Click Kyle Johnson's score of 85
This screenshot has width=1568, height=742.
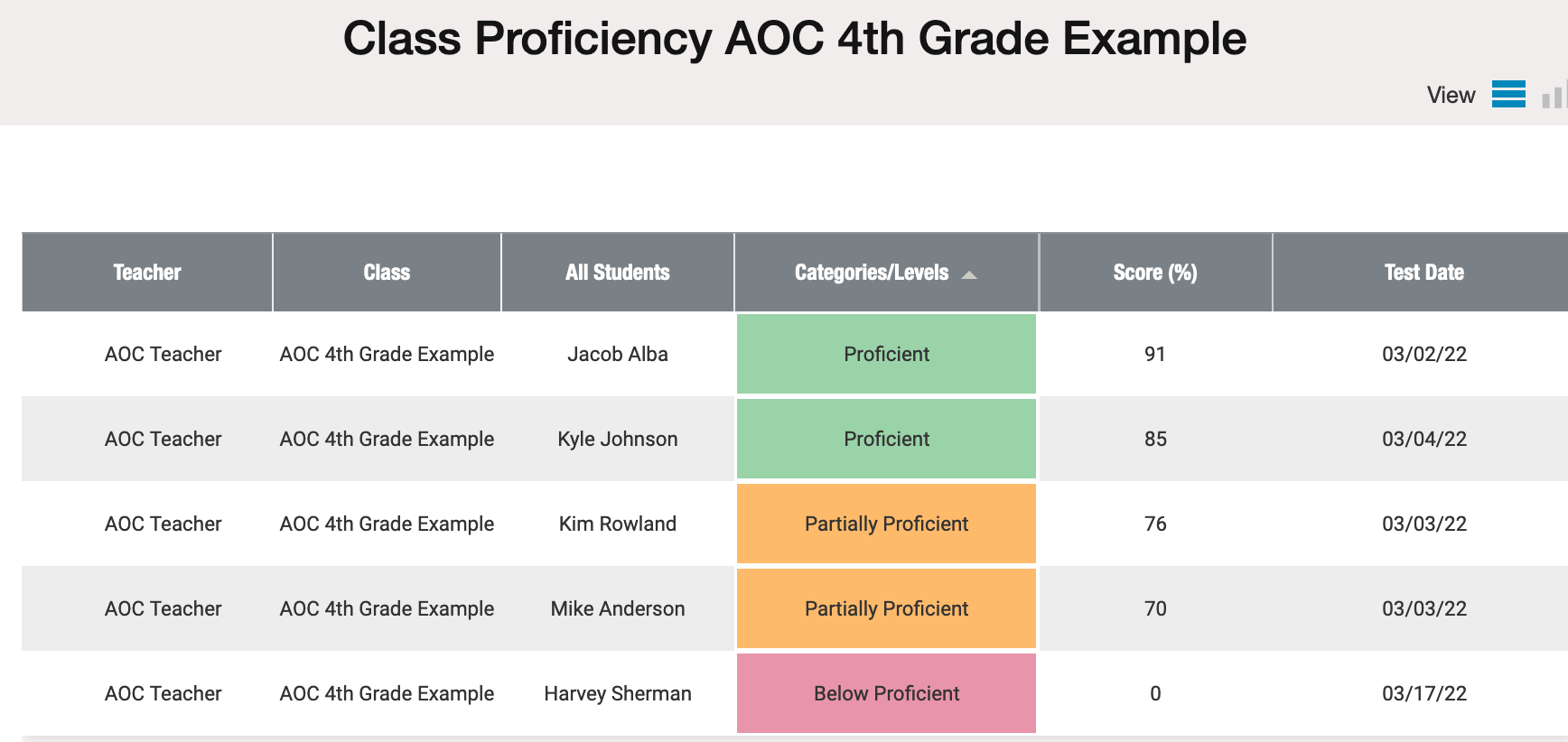pyautogui.click(x=1155, y=439)
